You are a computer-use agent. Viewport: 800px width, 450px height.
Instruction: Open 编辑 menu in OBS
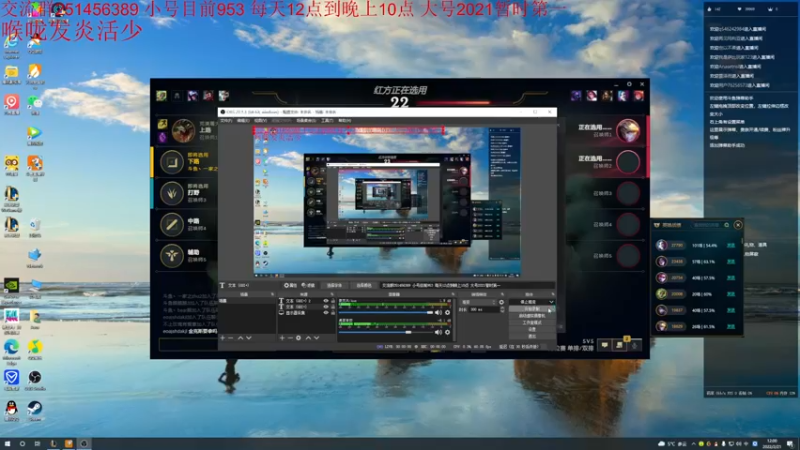243,120
